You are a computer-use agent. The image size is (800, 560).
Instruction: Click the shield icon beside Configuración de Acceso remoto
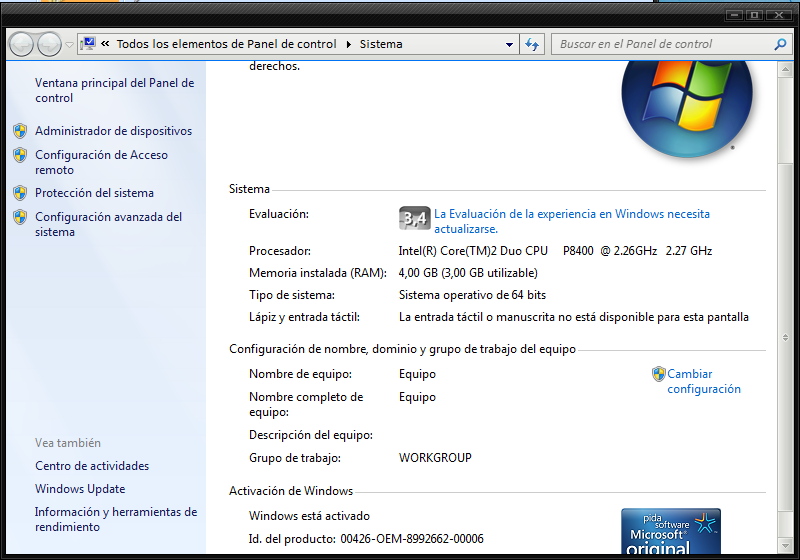[20, 155]
